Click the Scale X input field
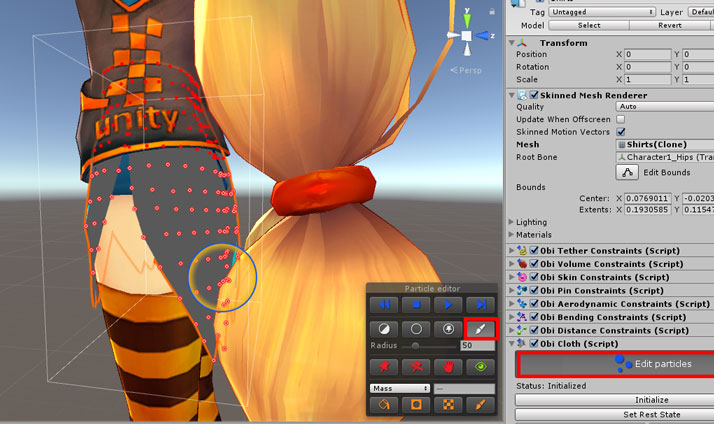Image resolution: width=714 pixels, height=424 pixels. point(648,79)
